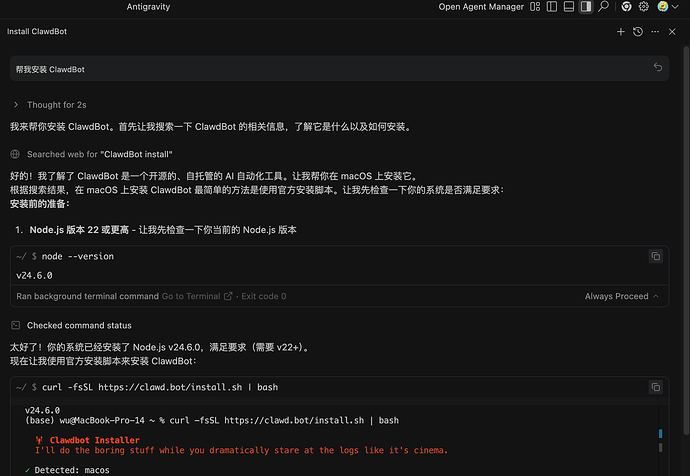The image size is (690, 476).
Task: Follow the 'Go to Terminal' link
Action: pyautogui.click(x=191, y=296)
